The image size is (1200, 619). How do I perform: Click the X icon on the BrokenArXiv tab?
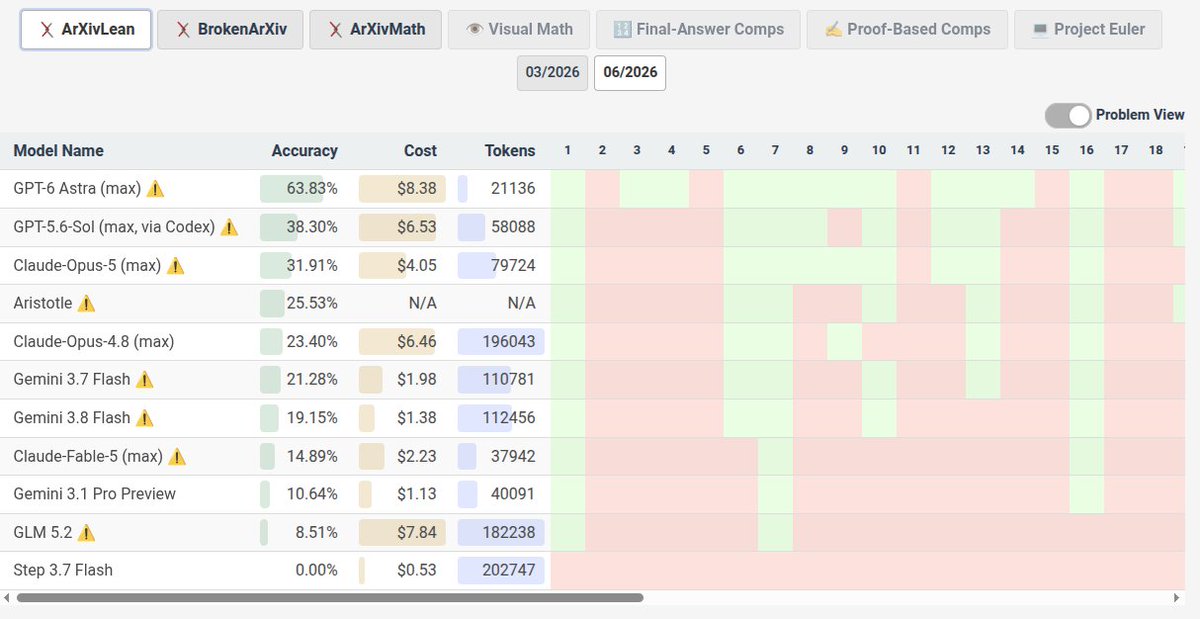(x=182, y=30)
